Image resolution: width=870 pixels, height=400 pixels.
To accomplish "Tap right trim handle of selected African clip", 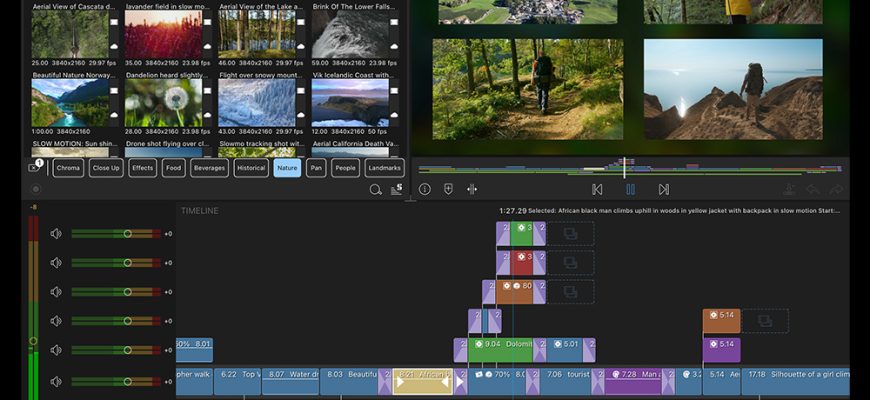I will tap(446, 382).
